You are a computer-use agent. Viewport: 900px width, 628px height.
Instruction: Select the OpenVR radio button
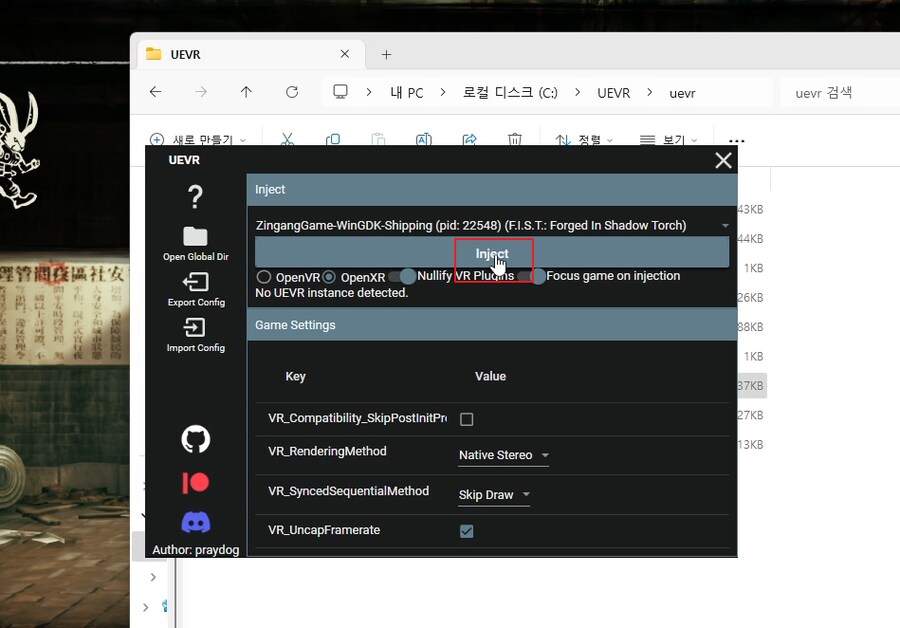264,276
